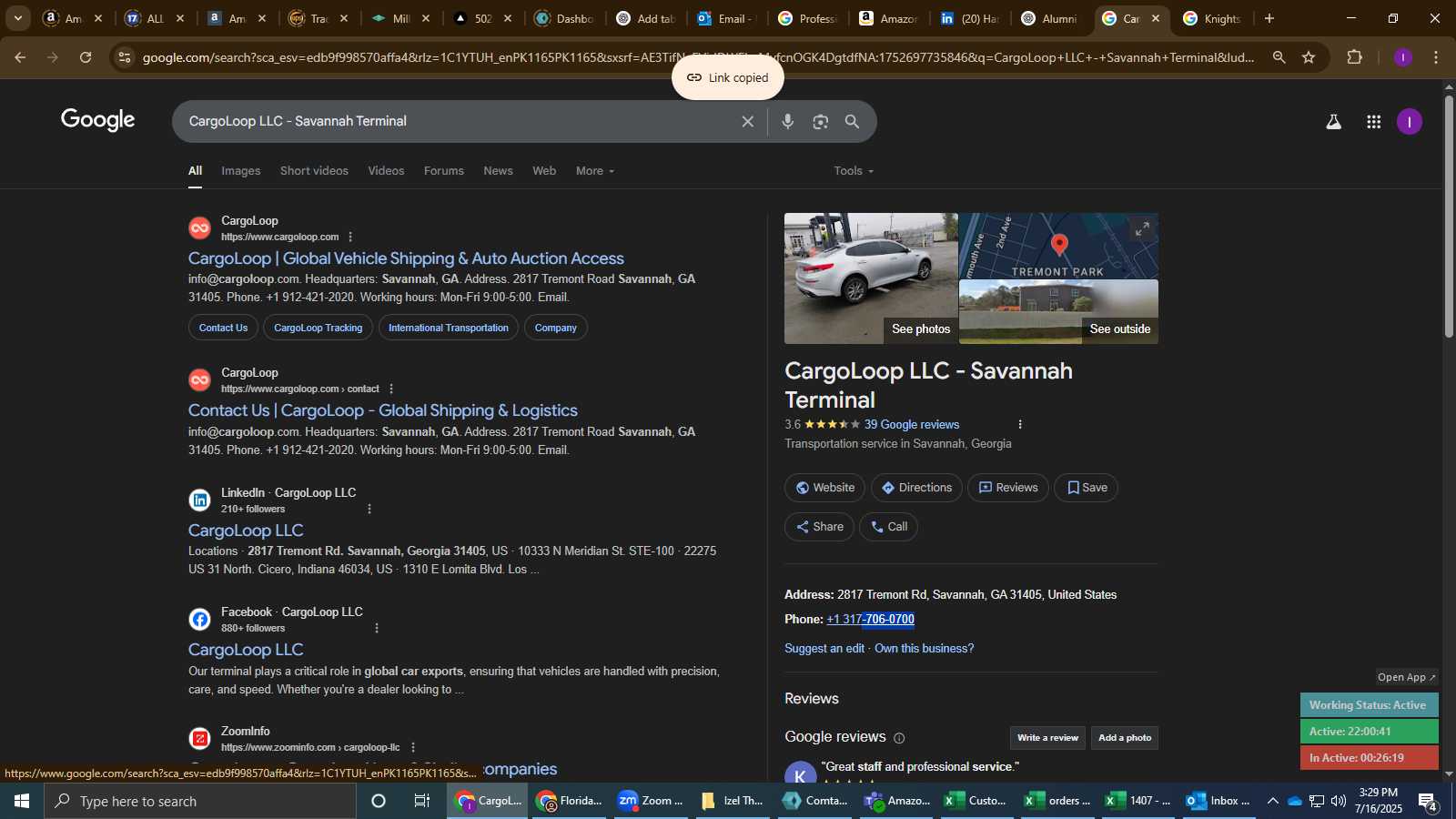Image resolution: width=1456 pixels, height=819 pixels.
Task: Open the zoom magnifier icon in address bar
Action: tap(1279, 57)
